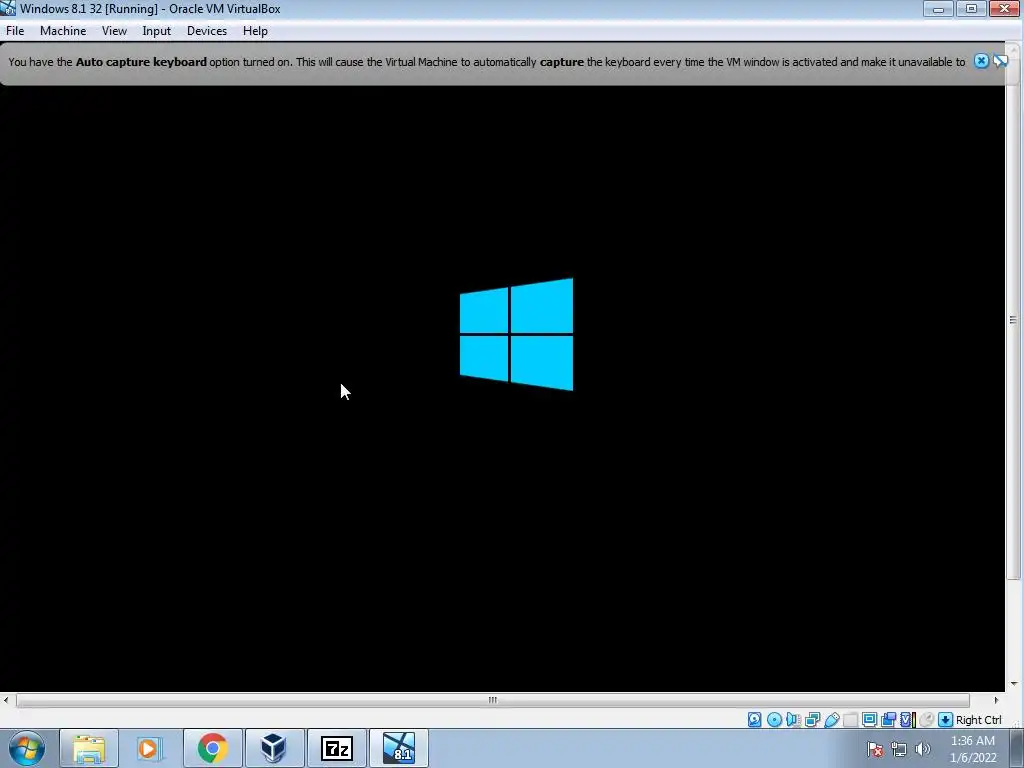Click the network adapters indicator
The height and width of the screenshot is (768, 1024).
(812, 720)
